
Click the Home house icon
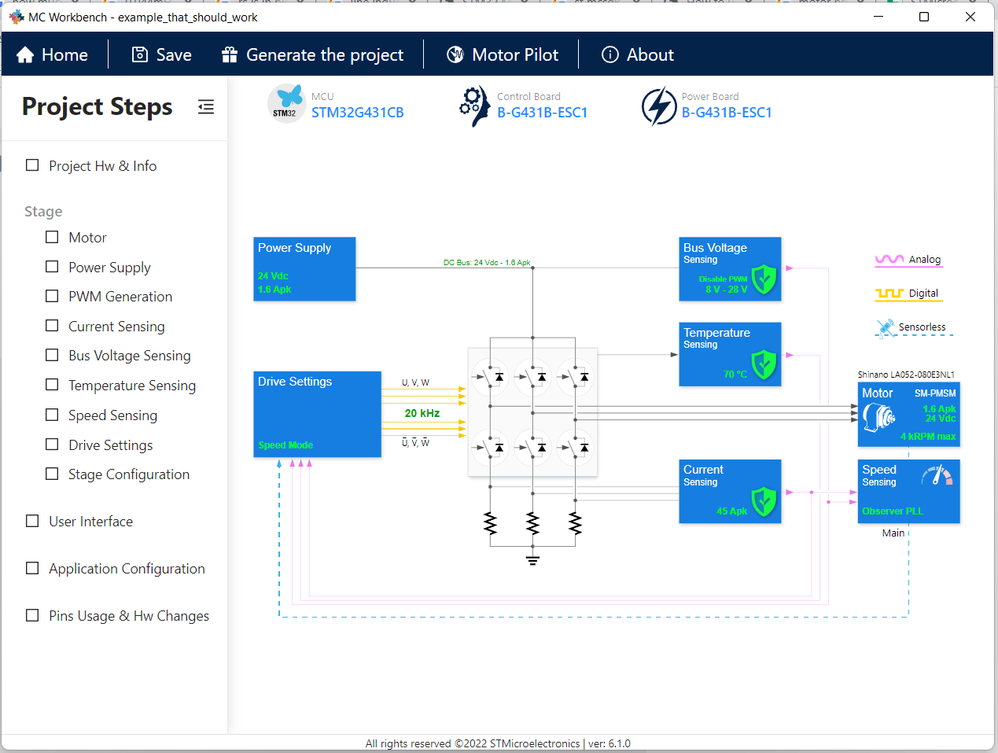click(x=25, y=55)
